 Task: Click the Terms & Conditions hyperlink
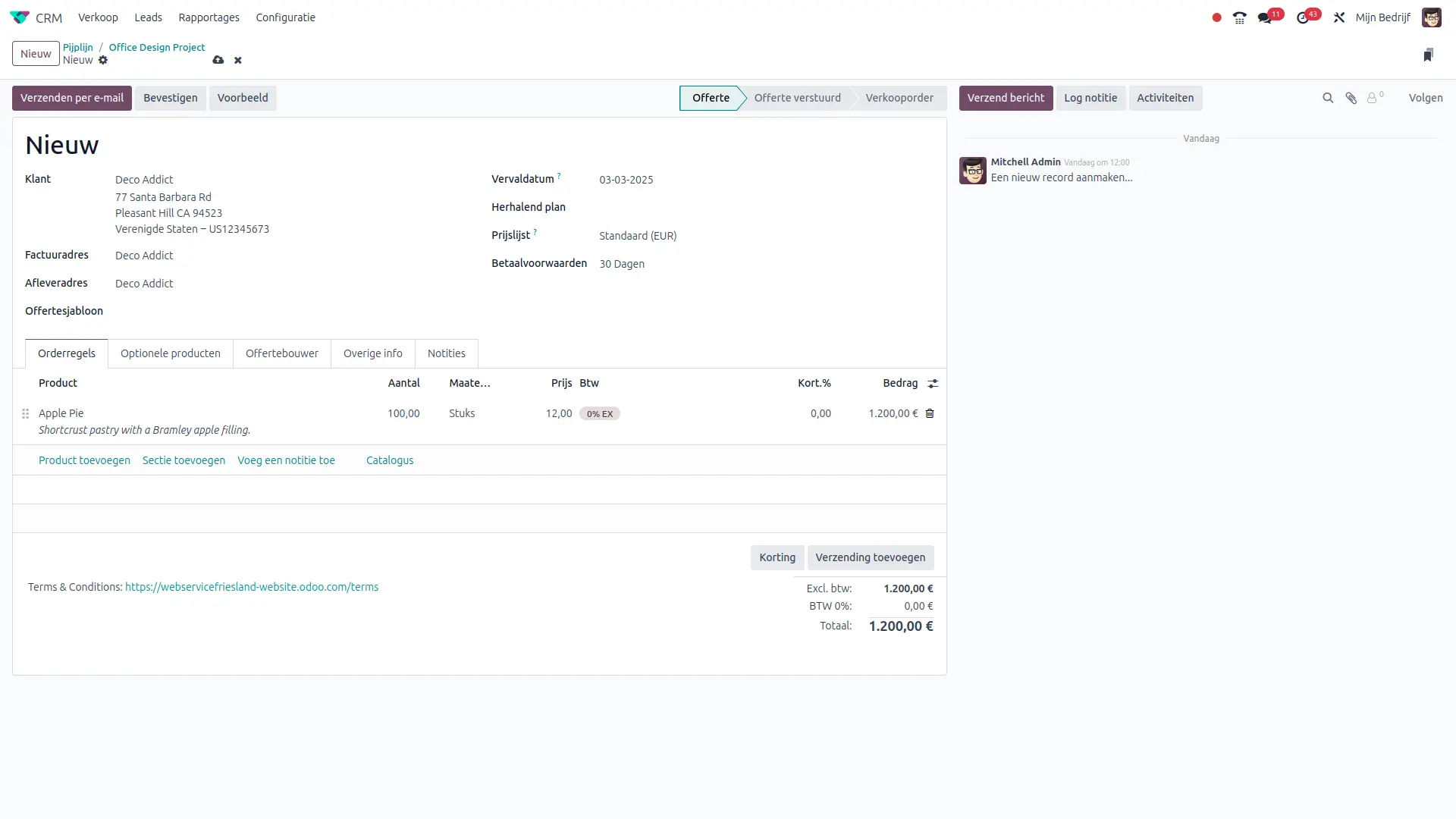[x=251, y=586]
